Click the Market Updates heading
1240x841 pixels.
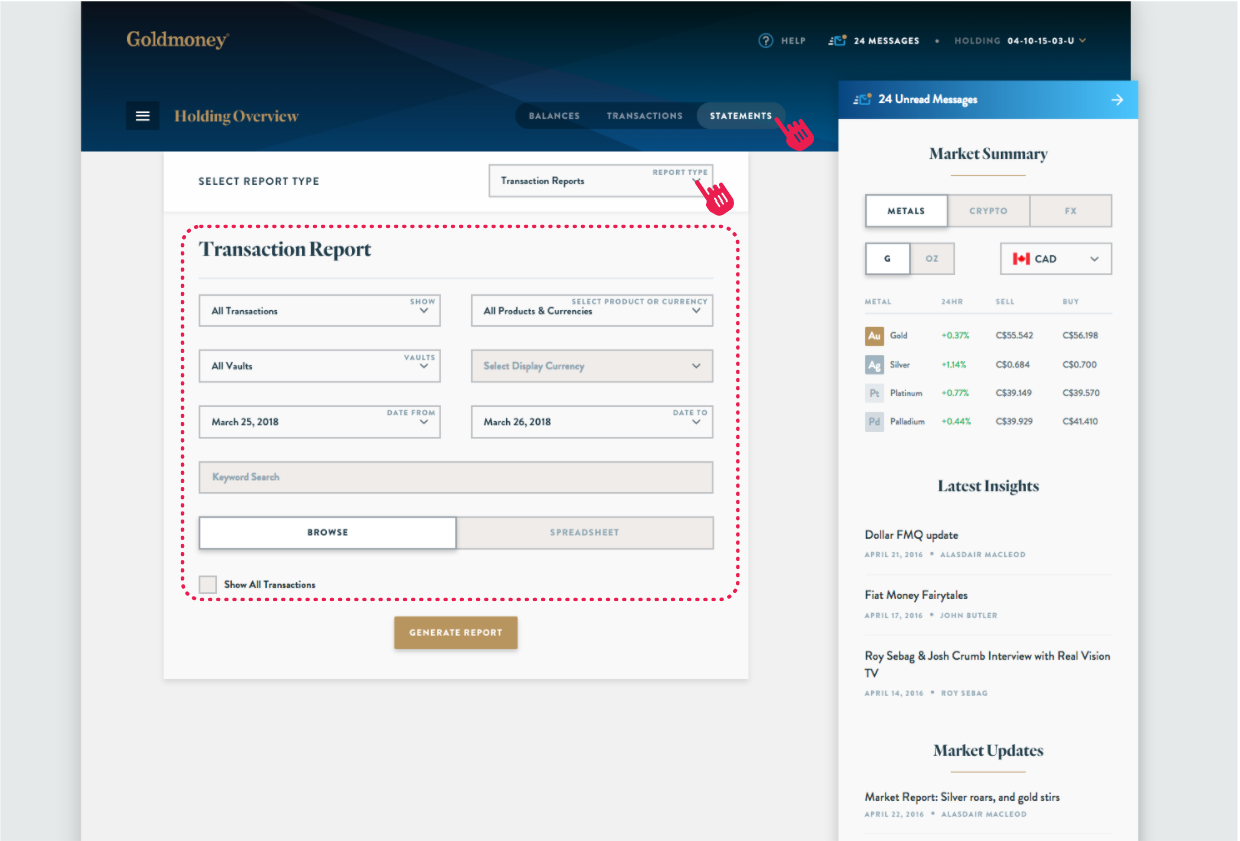tap(988, 751)
